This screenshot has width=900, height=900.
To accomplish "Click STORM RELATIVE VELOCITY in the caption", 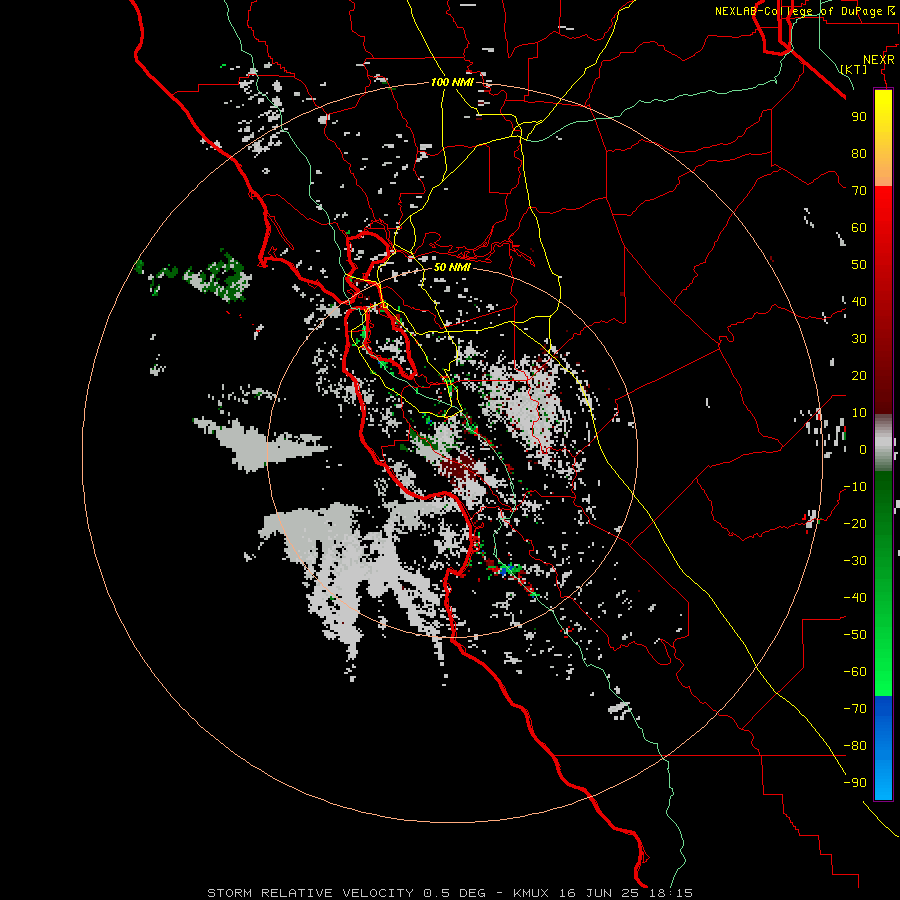I will pos(310,893).
